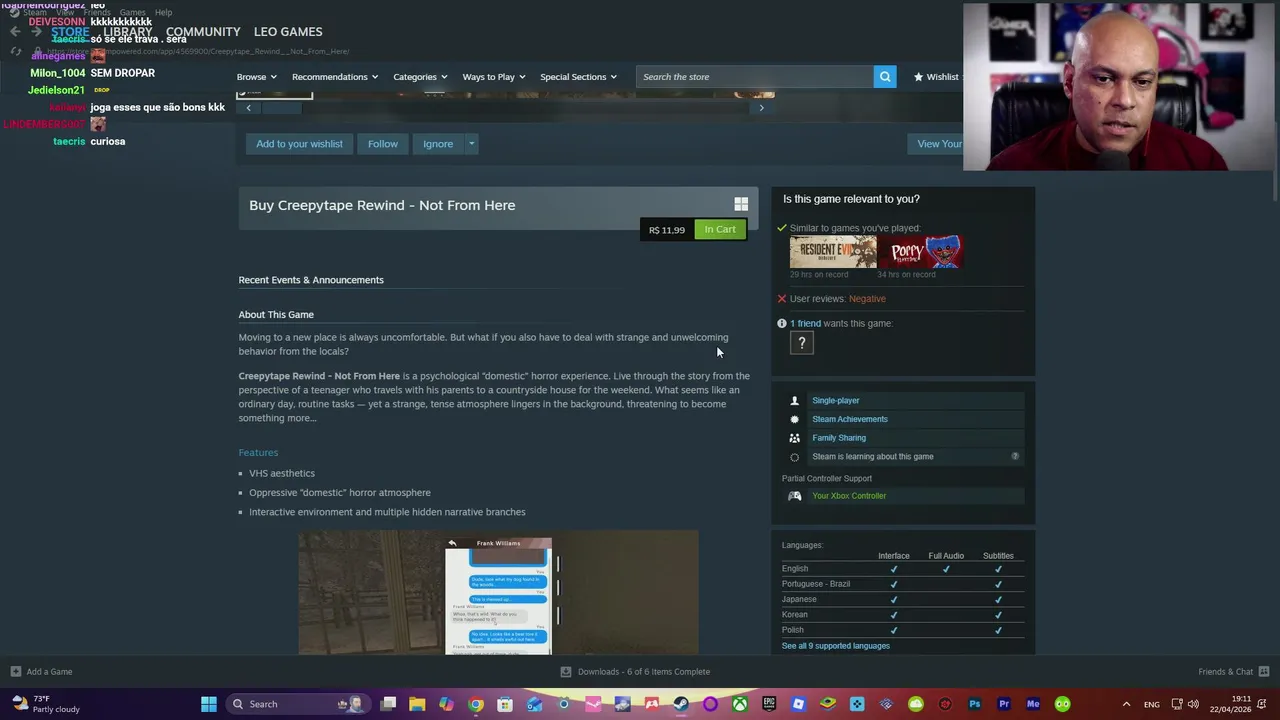Click the Downloads tray icon
1280x720 pixels.
point(566,672)
